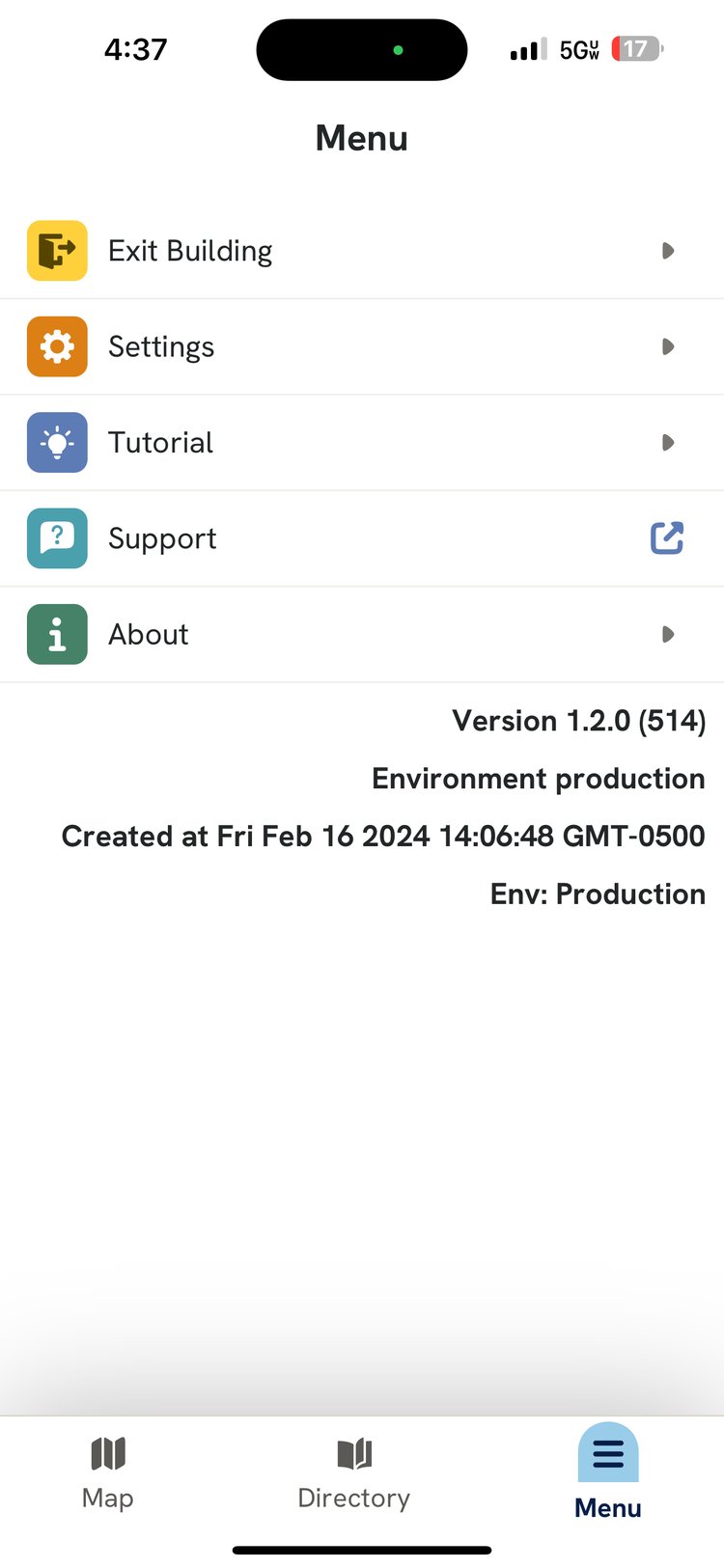The height and width of the screenshot is (1568, 724).
Task: Switch to the Map tab label
Action: click(108, 1498)
